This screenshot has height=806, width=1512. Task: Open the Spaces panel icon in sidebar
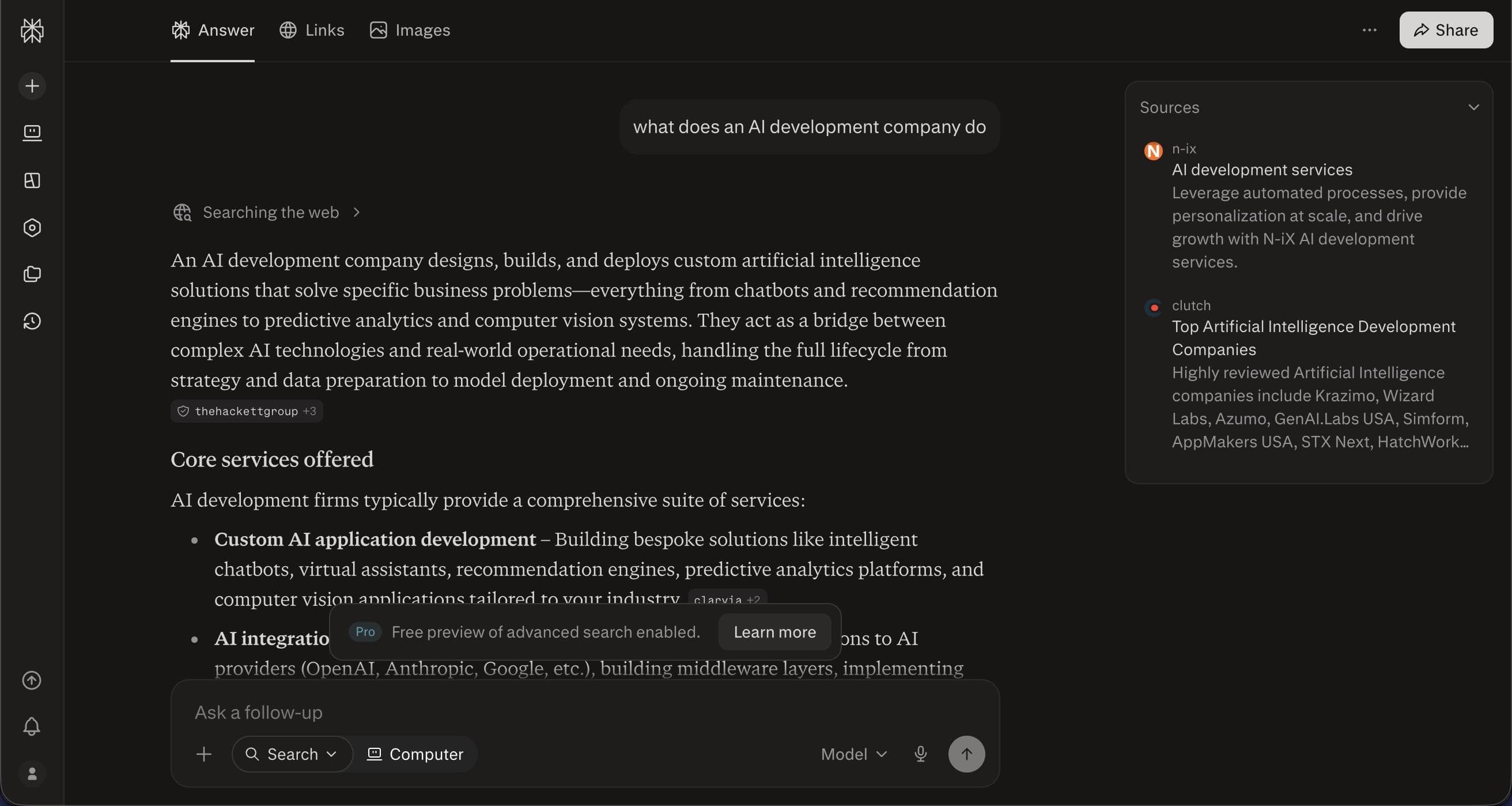[x=32, y=180]
